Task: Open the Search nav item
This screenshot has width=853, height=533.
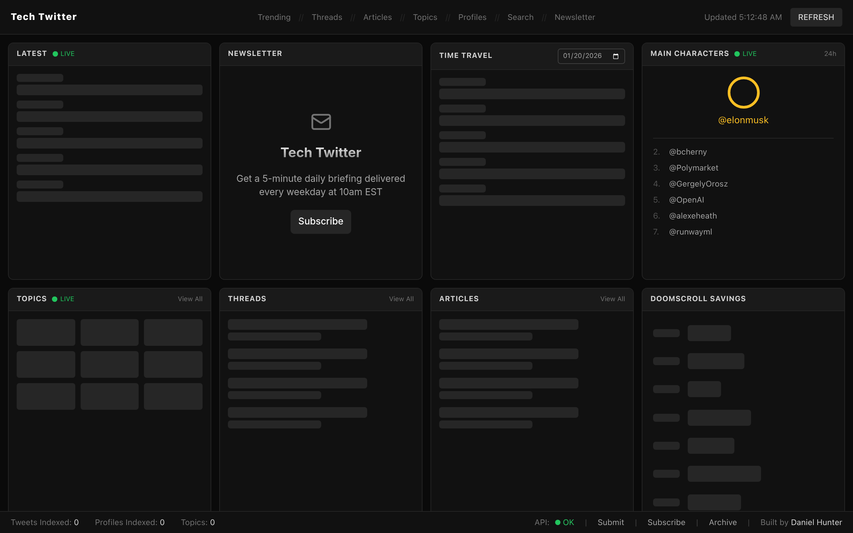Action: [x=520, y=17]
